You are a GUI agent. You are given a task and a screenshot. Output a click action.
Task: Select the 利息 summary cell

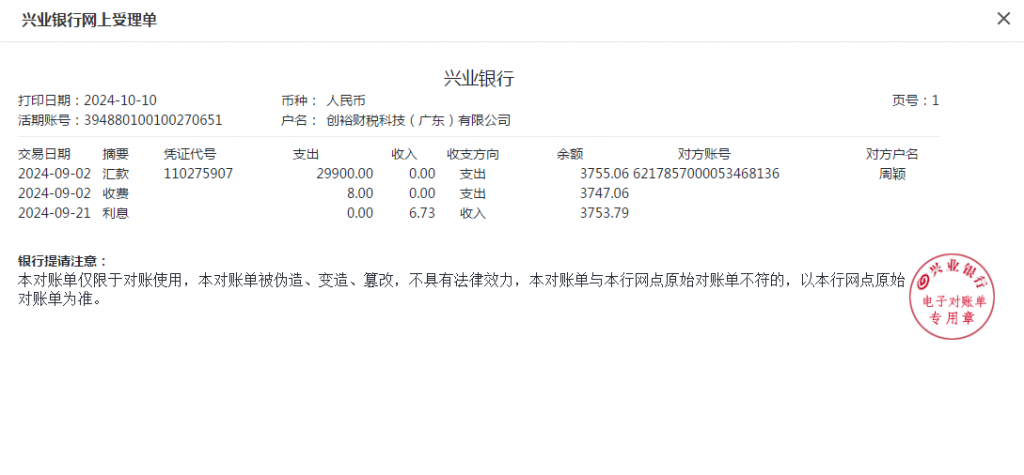tap(116, 213)
